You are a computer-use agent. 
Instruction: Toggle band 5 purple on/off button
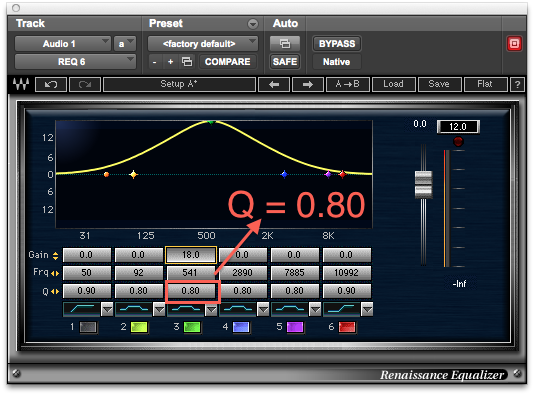295,327
